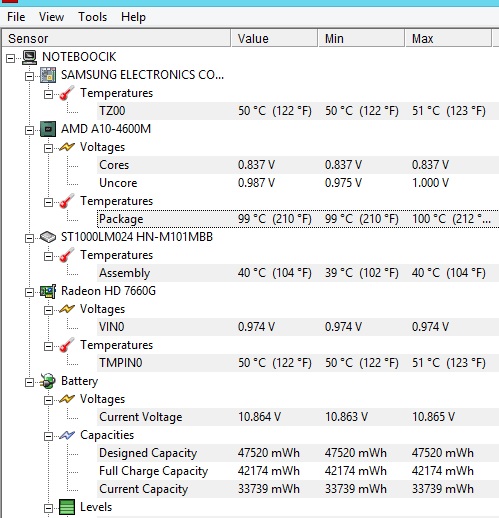Open the View menu
Screen dimensions: 499x518
tap(51, 17)
